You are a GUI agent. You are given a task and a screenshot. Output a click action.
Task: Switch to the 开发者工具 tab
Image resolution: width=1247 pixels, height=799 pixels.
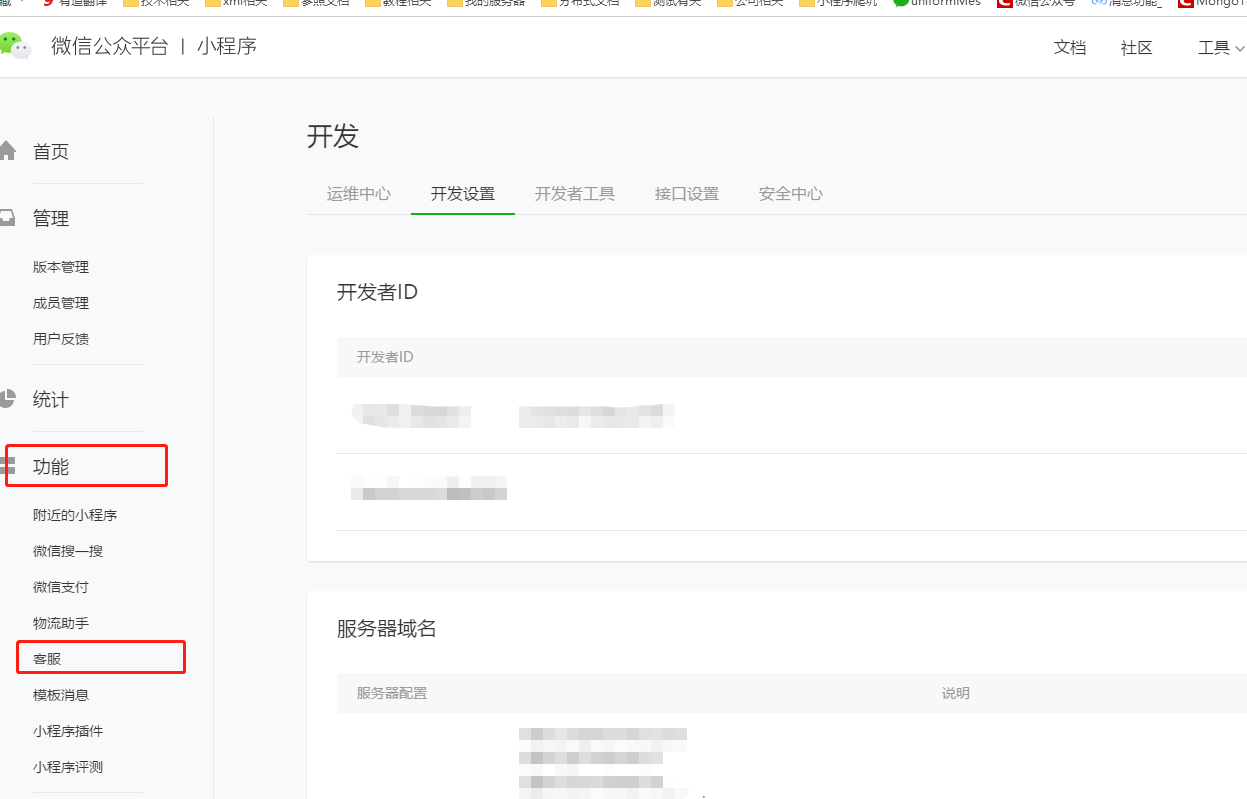575,194
